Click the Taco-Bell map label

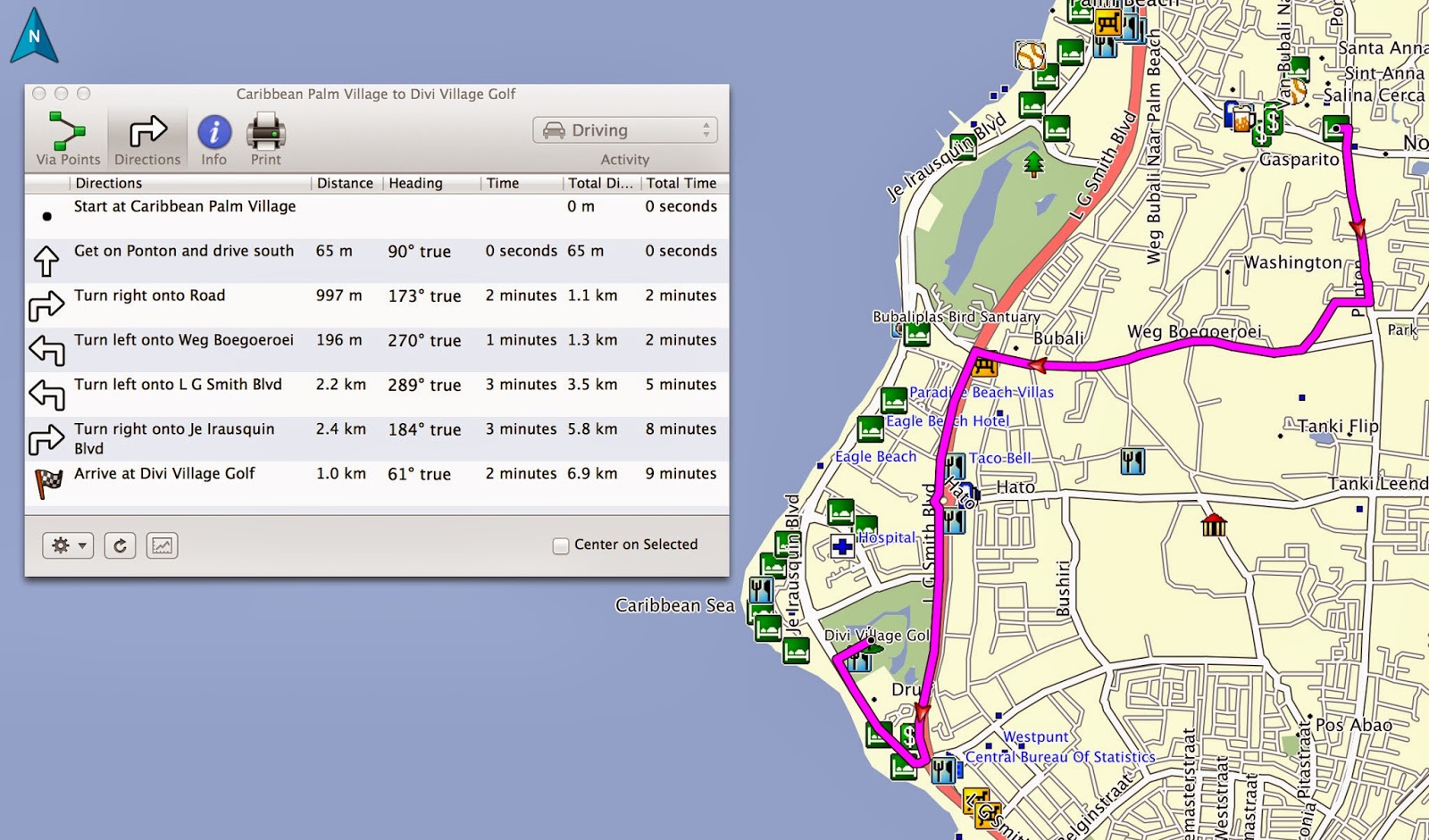pyautogui.click(x=1000, y=458)
